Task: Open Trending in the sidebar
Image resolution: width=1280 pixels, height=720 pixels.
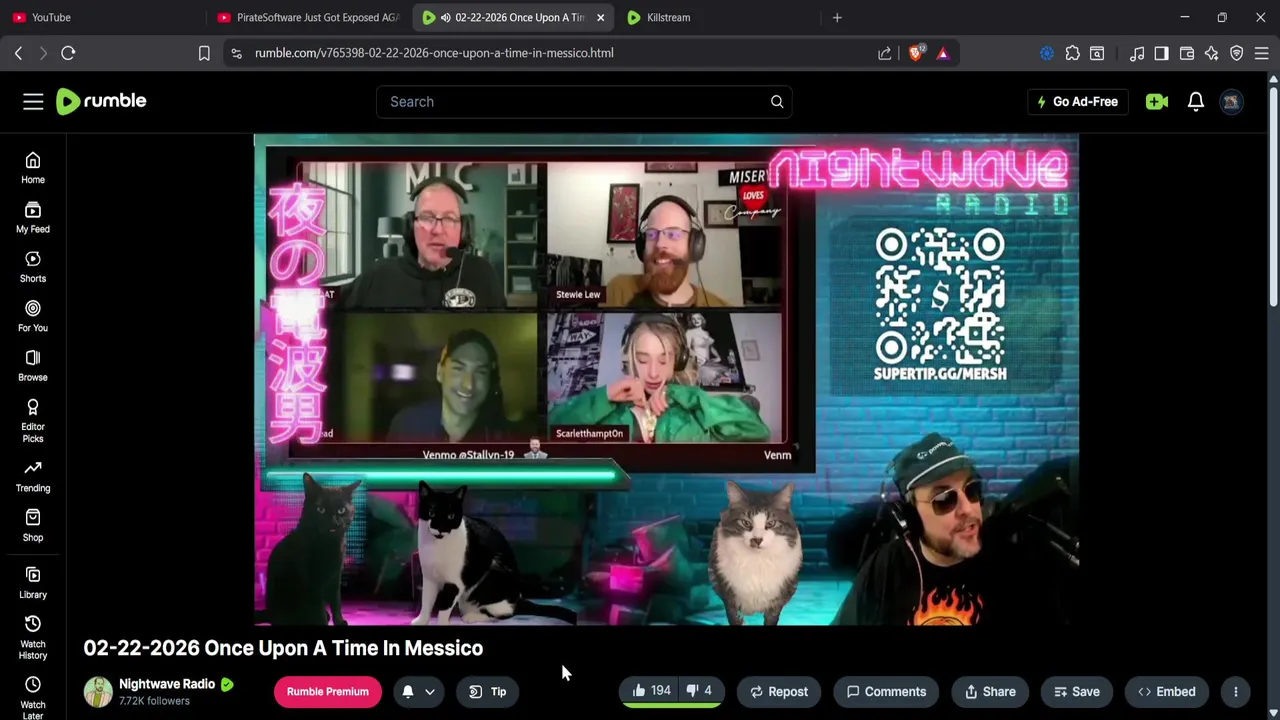Action: tap(33, 476)
